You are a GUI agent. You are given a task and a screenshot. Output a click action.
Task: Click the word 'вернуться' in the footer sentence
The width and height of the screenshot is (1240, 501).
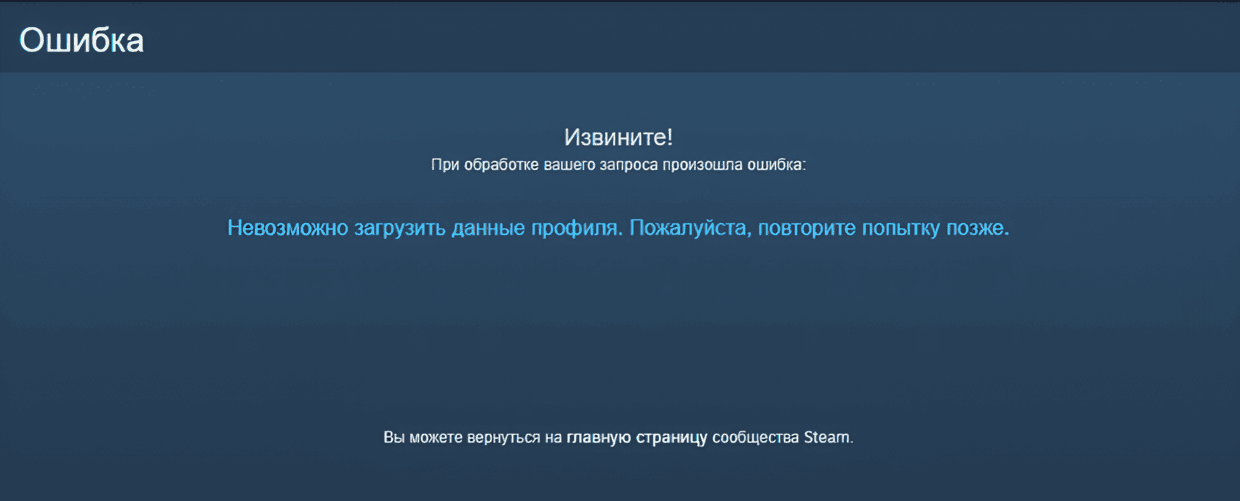505,438
